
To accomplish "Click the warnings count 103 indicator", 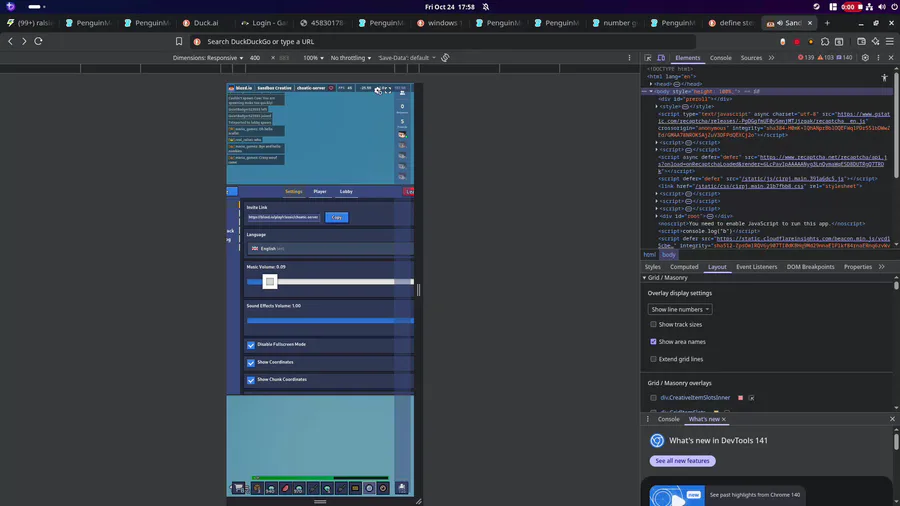I will click(x=825, y=58).
